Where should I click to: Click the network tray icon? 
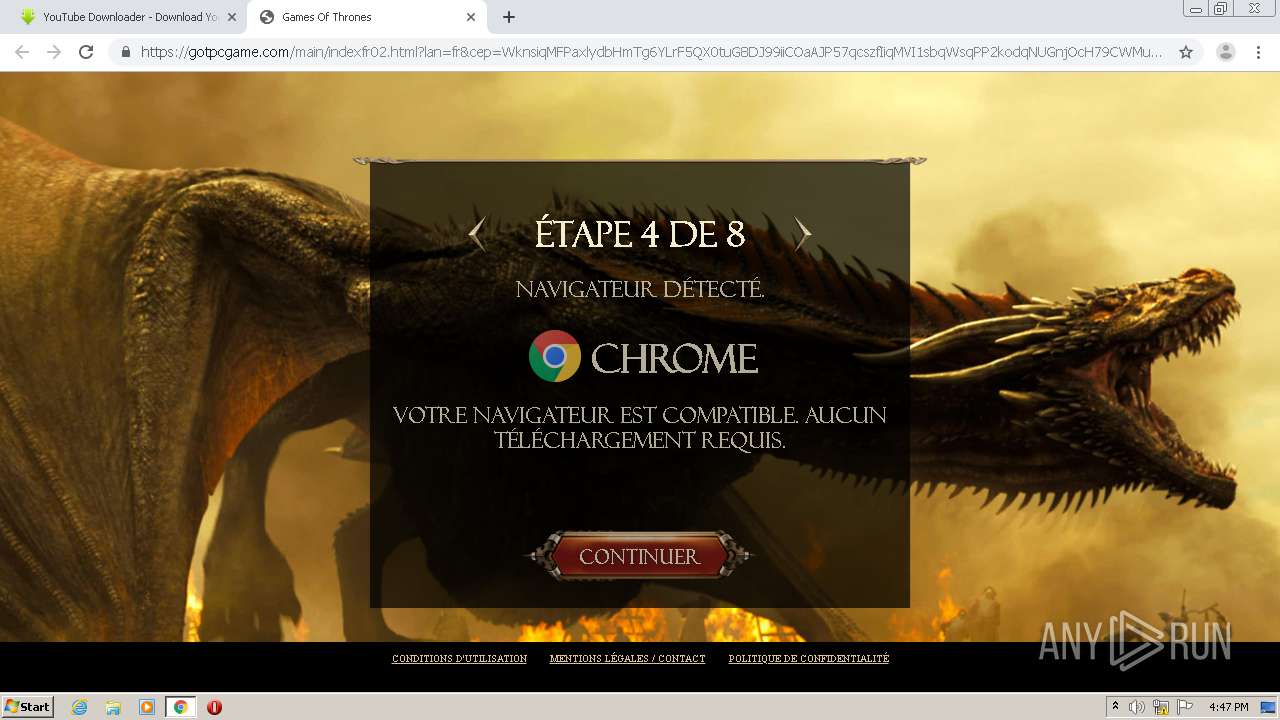click(1161, 707)
